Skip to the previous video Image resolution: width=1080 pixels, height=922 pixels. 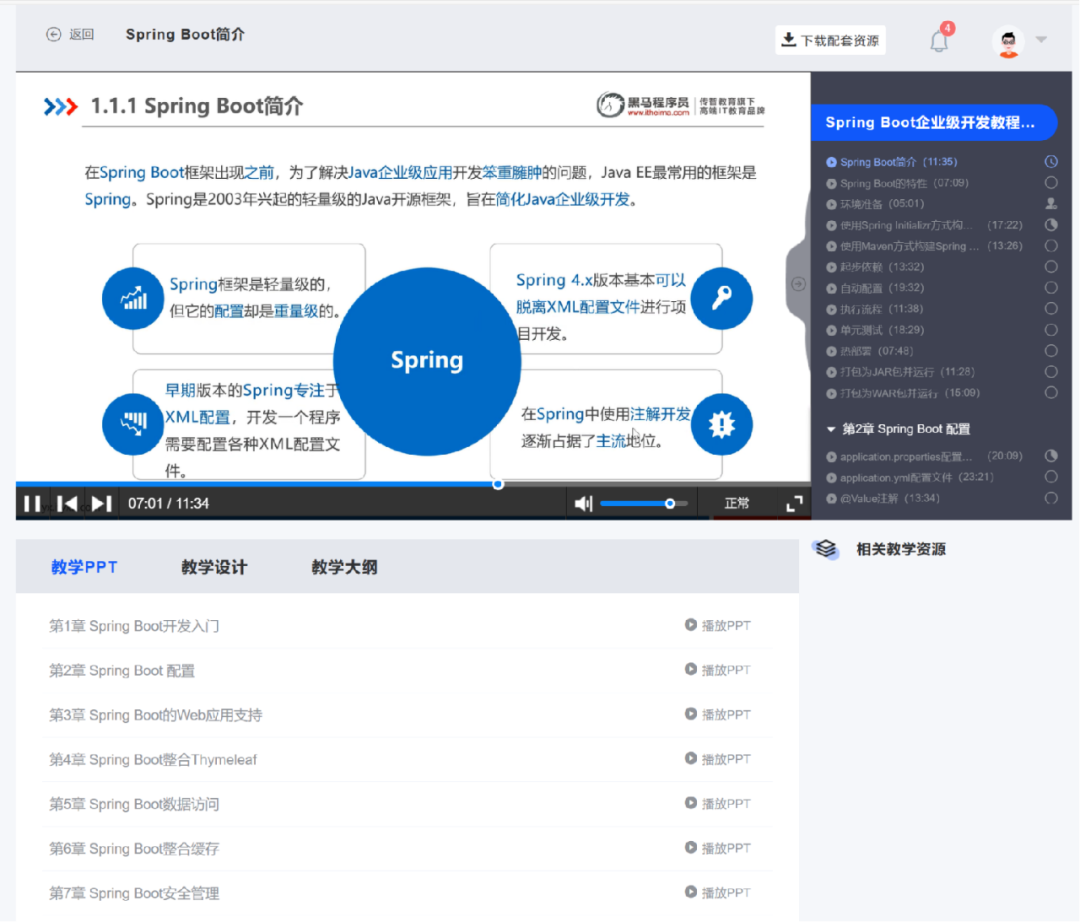coord(68,504)
